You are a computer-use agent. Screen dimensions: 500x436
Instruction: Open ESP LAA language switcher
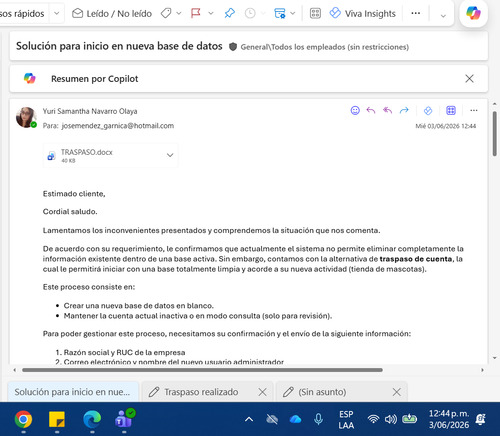pos(346,420)
